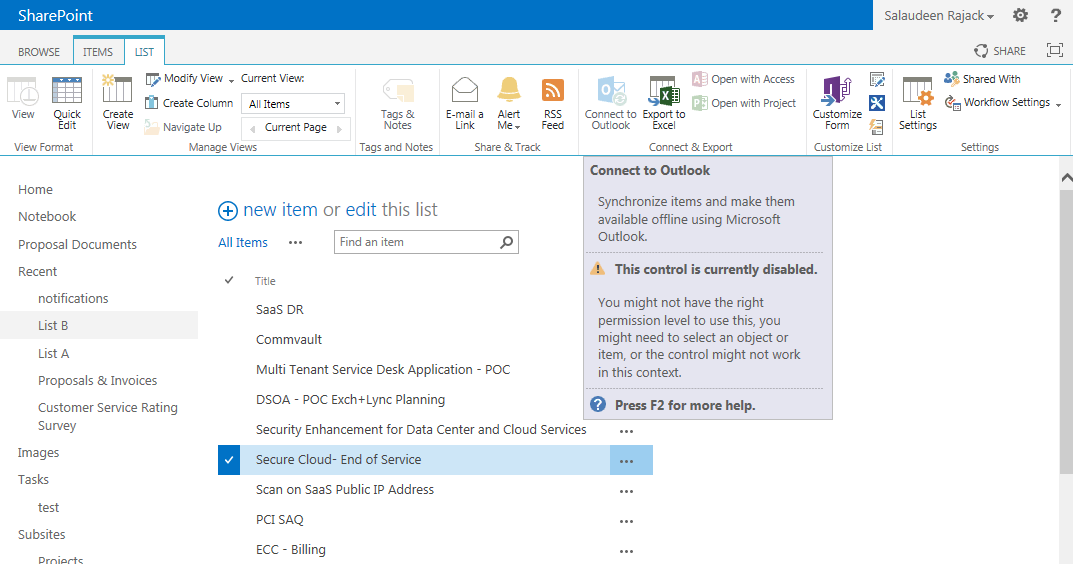Open Tags & Notes
The height and width of the screenshot is (564, 1073).
click(x=398, y=103)
